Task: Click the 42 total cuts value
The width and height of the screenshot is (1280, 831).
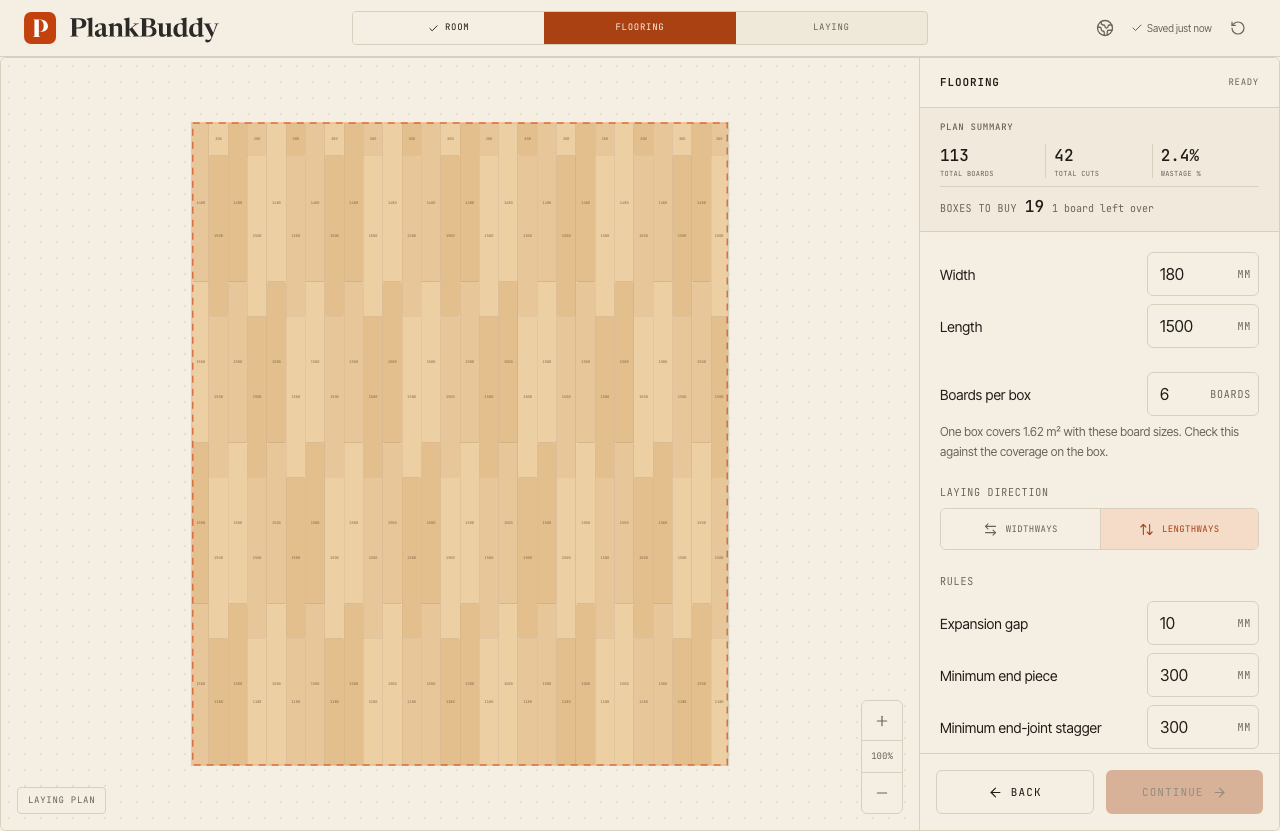Action: 1064,155
